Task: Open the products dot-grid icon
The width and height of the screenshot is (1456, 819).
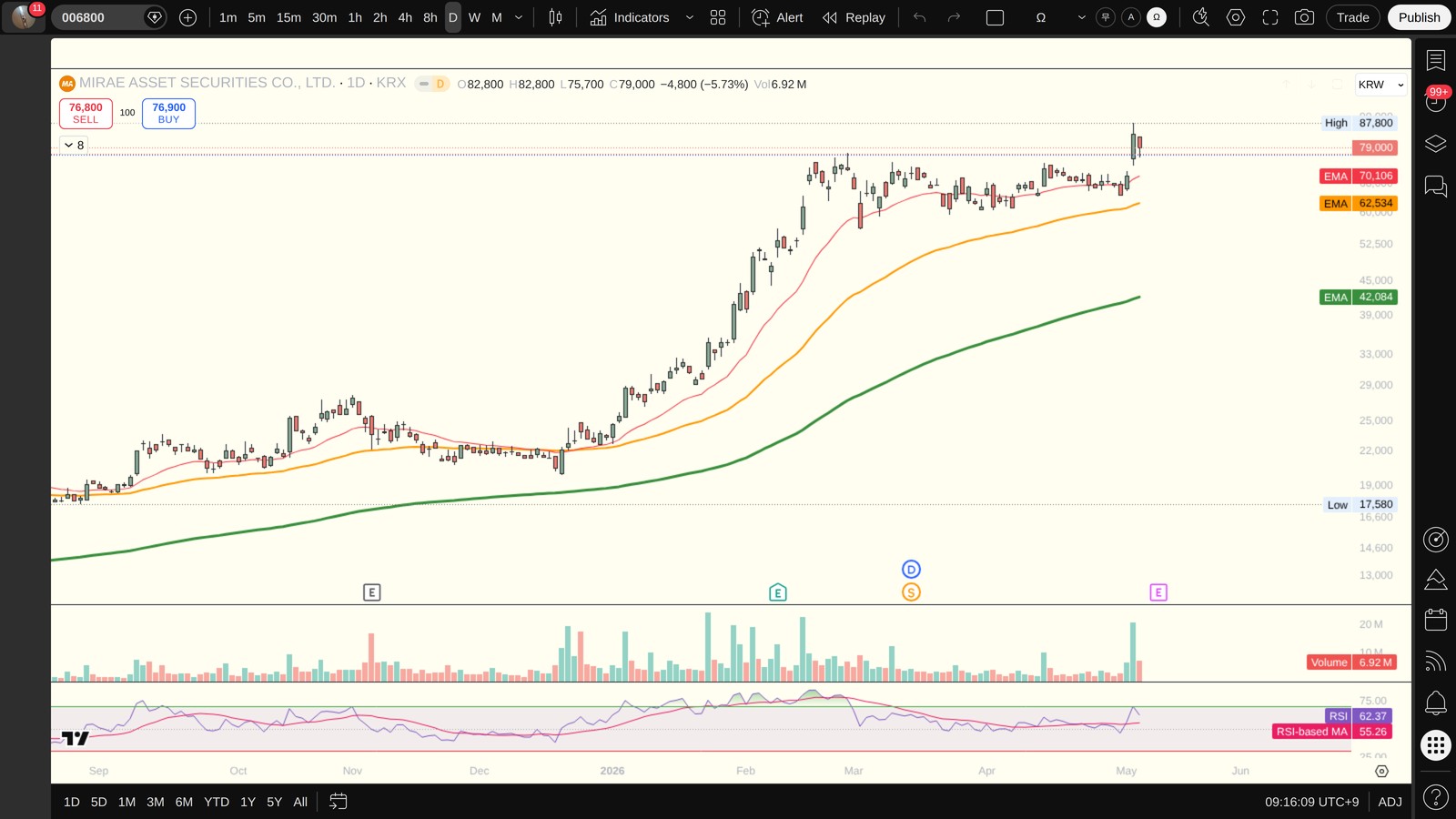Action: (1436, 746)
